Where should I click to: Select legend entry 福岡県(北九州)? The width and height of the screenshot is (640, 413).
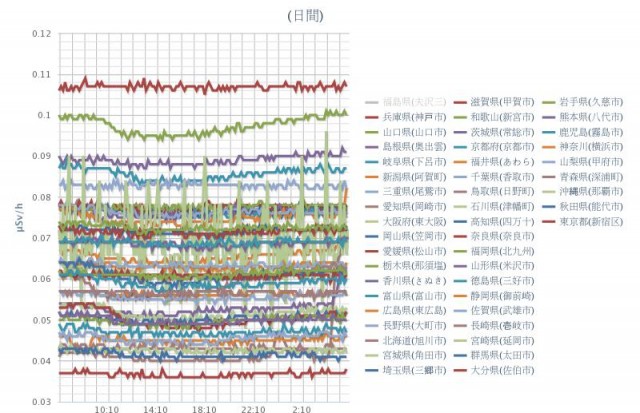[494, 251]
